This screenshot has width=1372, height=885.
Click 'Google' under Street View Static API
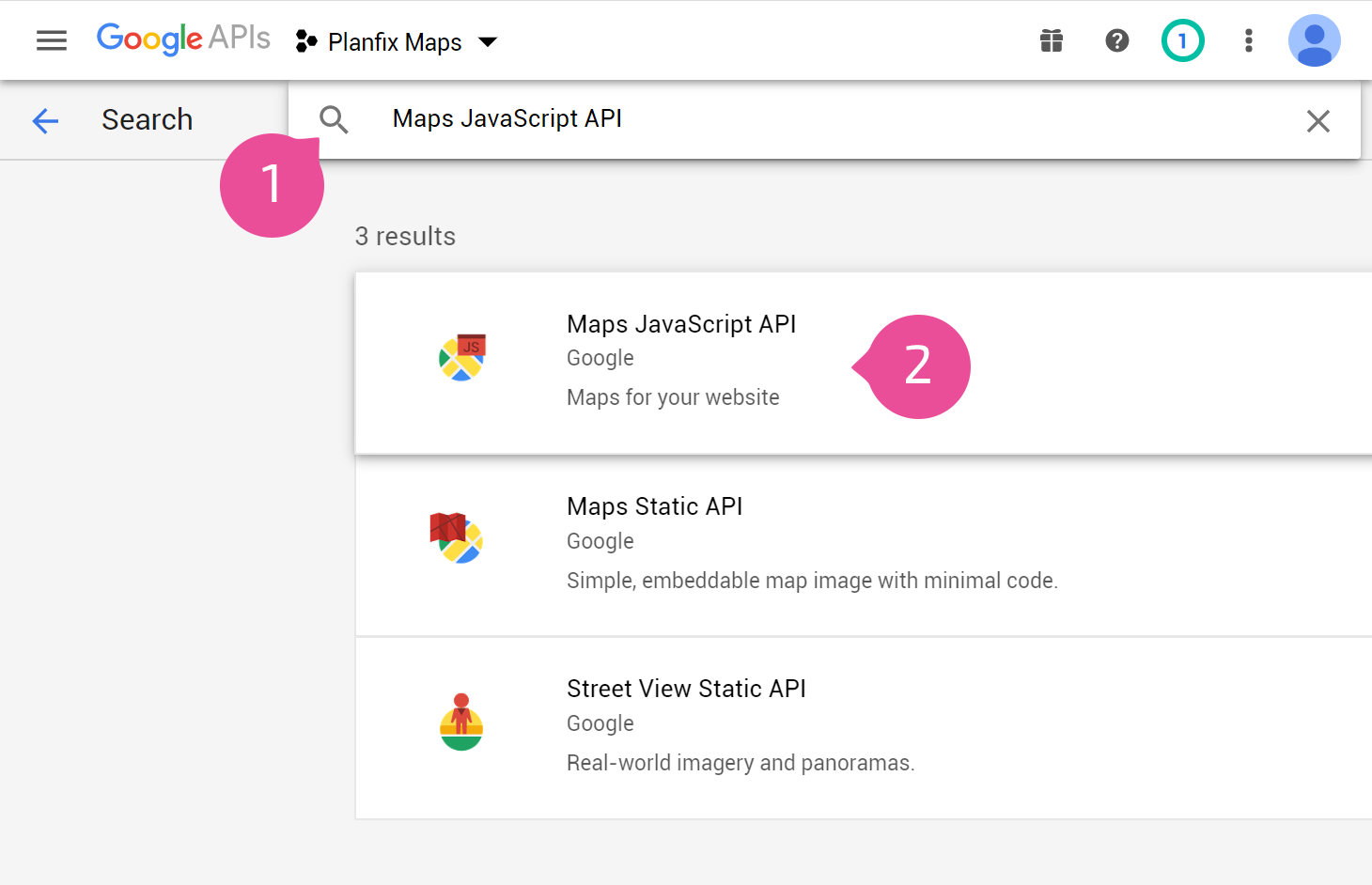coord(600,723)
